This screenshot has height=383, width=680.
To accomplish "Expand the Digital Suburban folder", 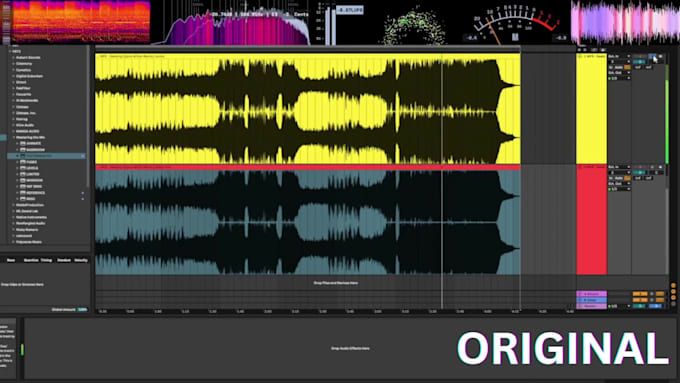I will pyautogui.click(x=13, y=76).
